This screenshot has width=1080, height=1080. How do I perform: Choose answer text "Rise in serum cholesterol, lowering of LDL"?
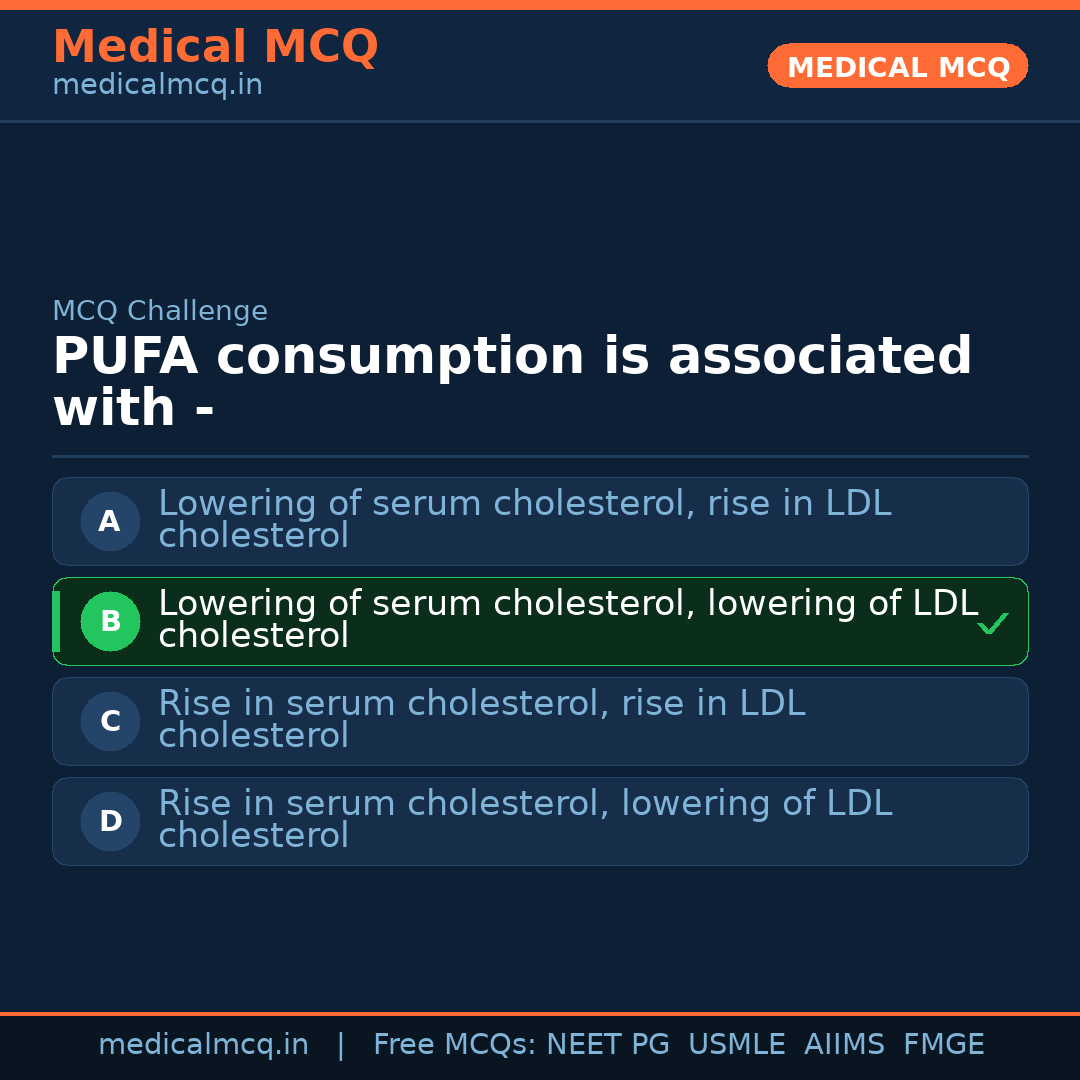pyautogui.click(x=524, y=804)
